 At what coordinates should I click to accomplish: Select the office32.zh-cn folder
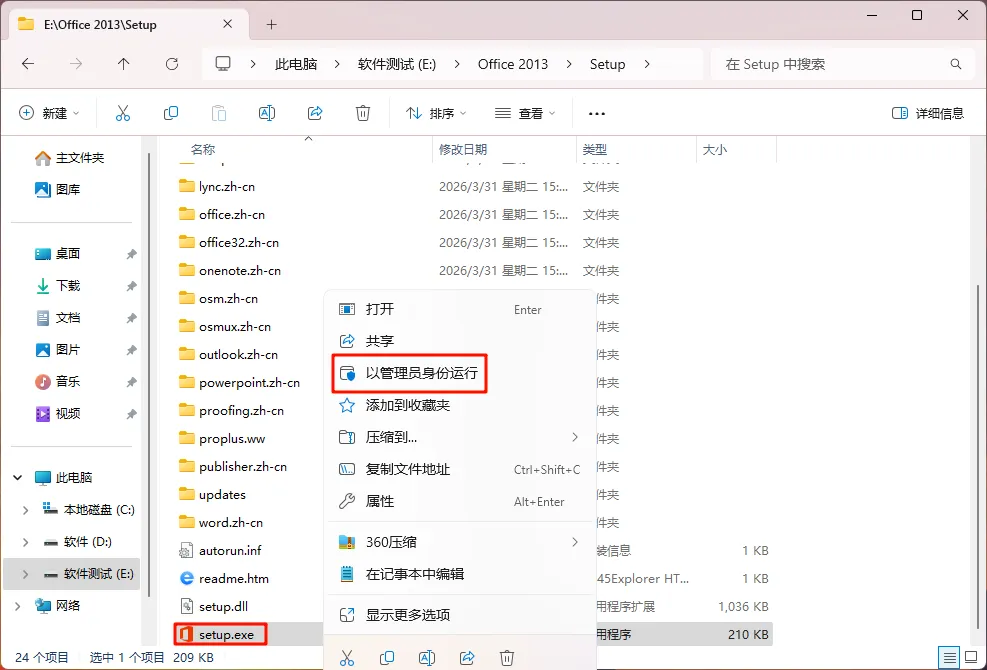point(239,242)
